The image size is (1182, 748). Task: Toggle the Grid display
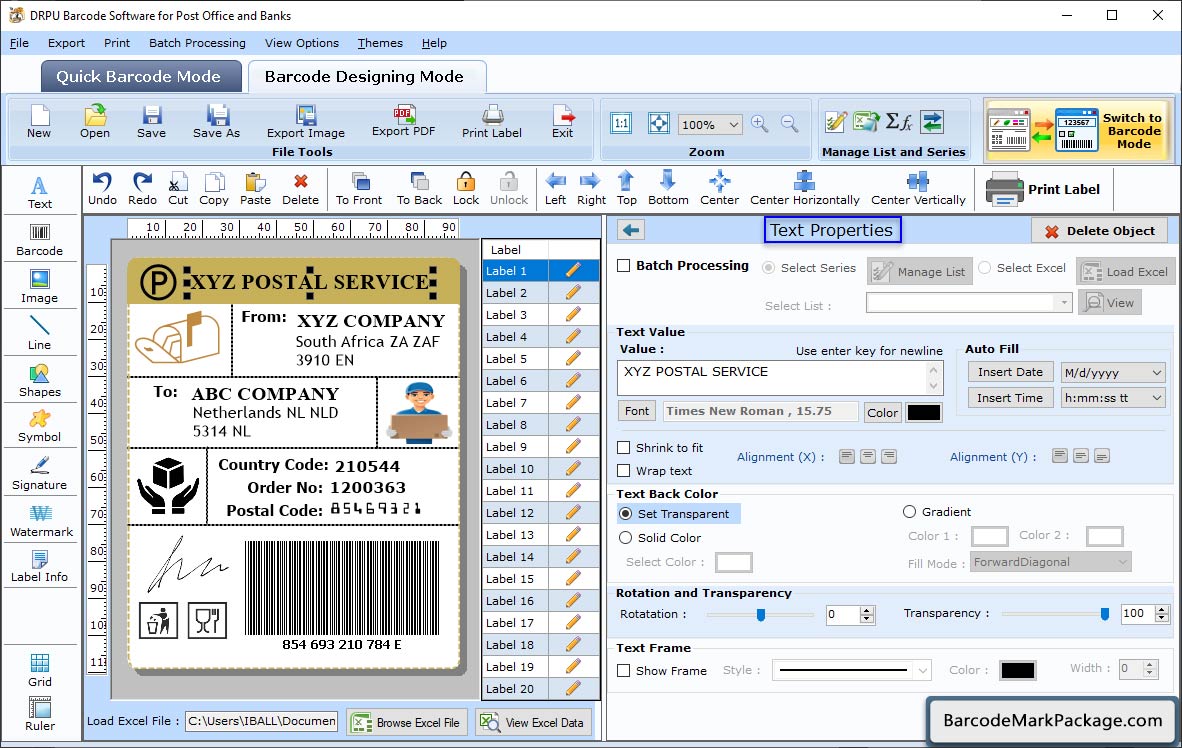[x=40, y=670]
